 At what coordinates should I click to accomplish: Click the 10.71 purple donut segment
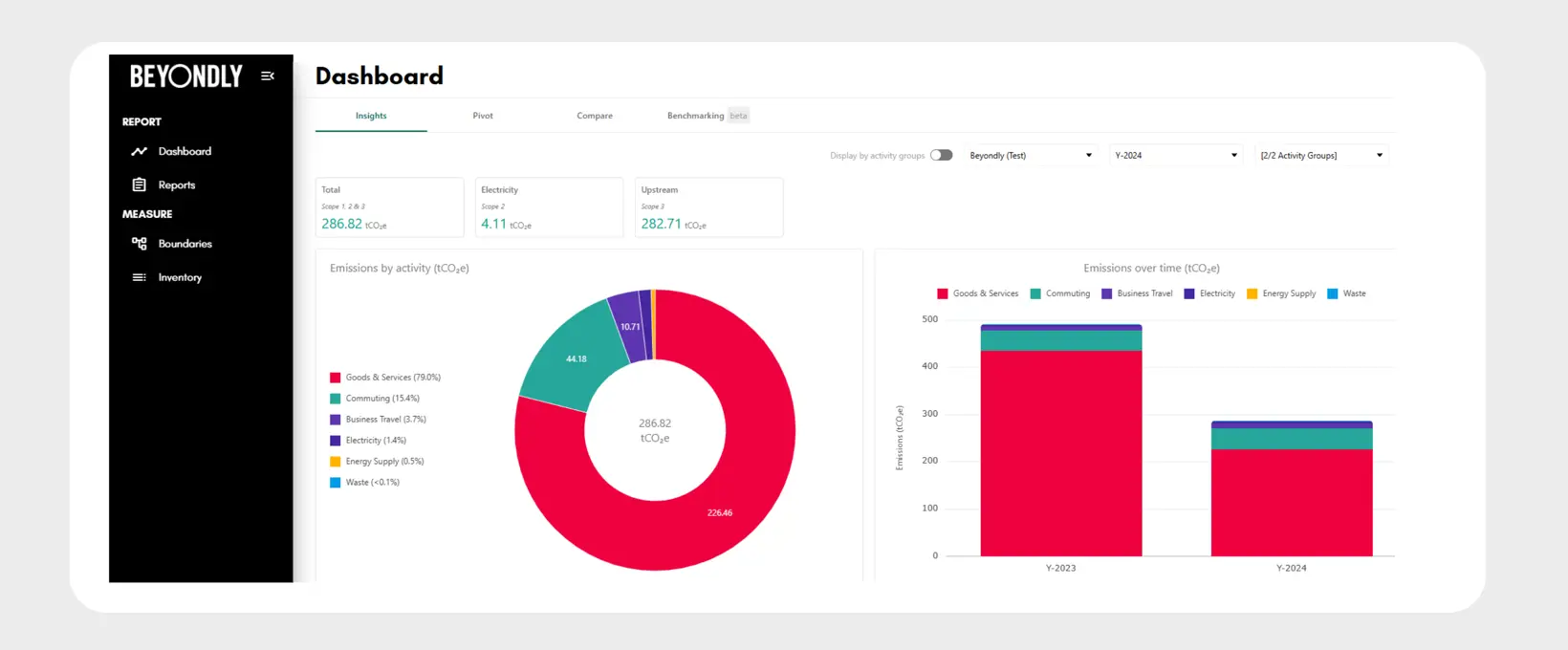coord(628,327)
